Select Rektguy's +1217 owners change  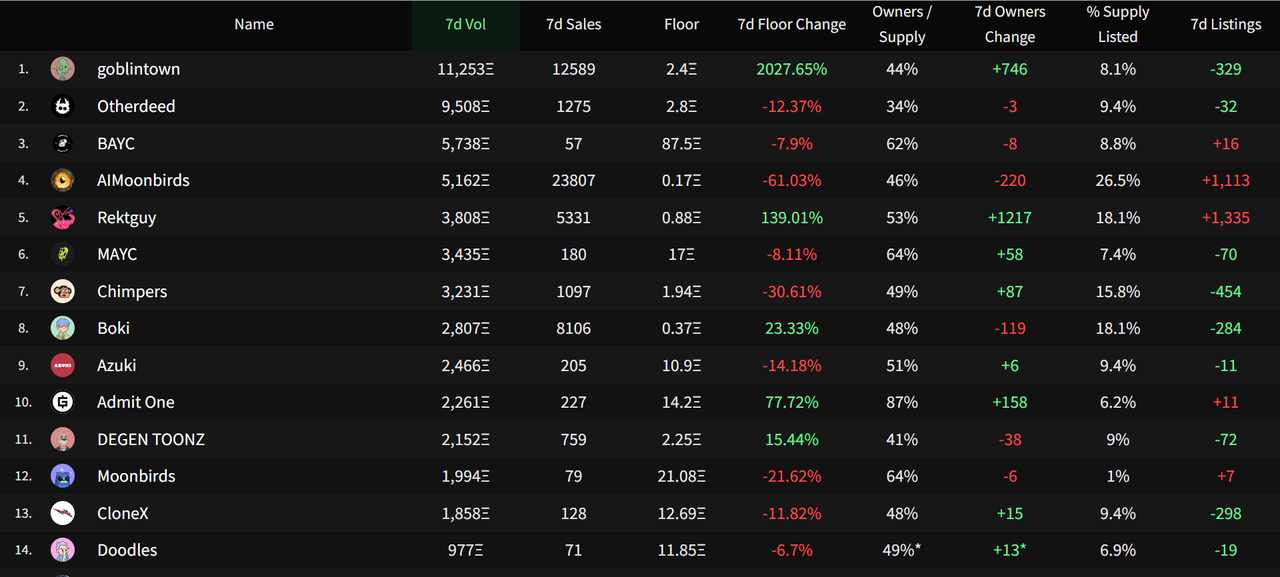point(1010,217)
